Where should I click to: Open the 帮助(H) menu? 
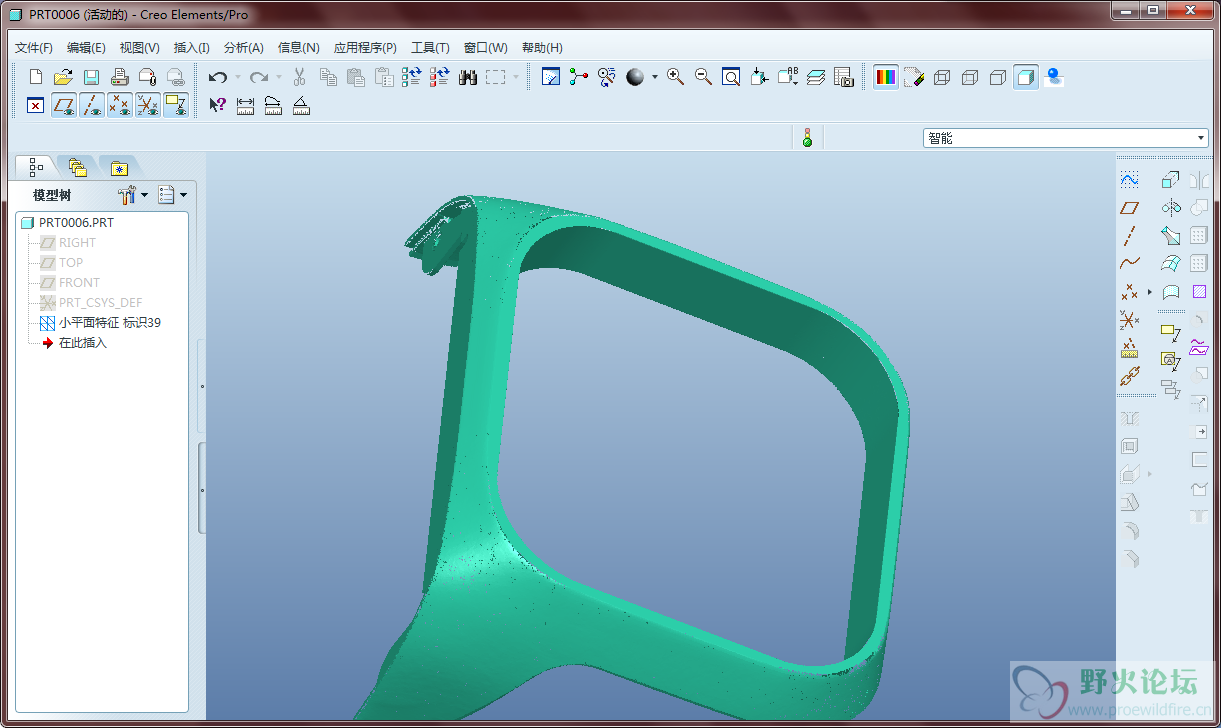[542, 48]
